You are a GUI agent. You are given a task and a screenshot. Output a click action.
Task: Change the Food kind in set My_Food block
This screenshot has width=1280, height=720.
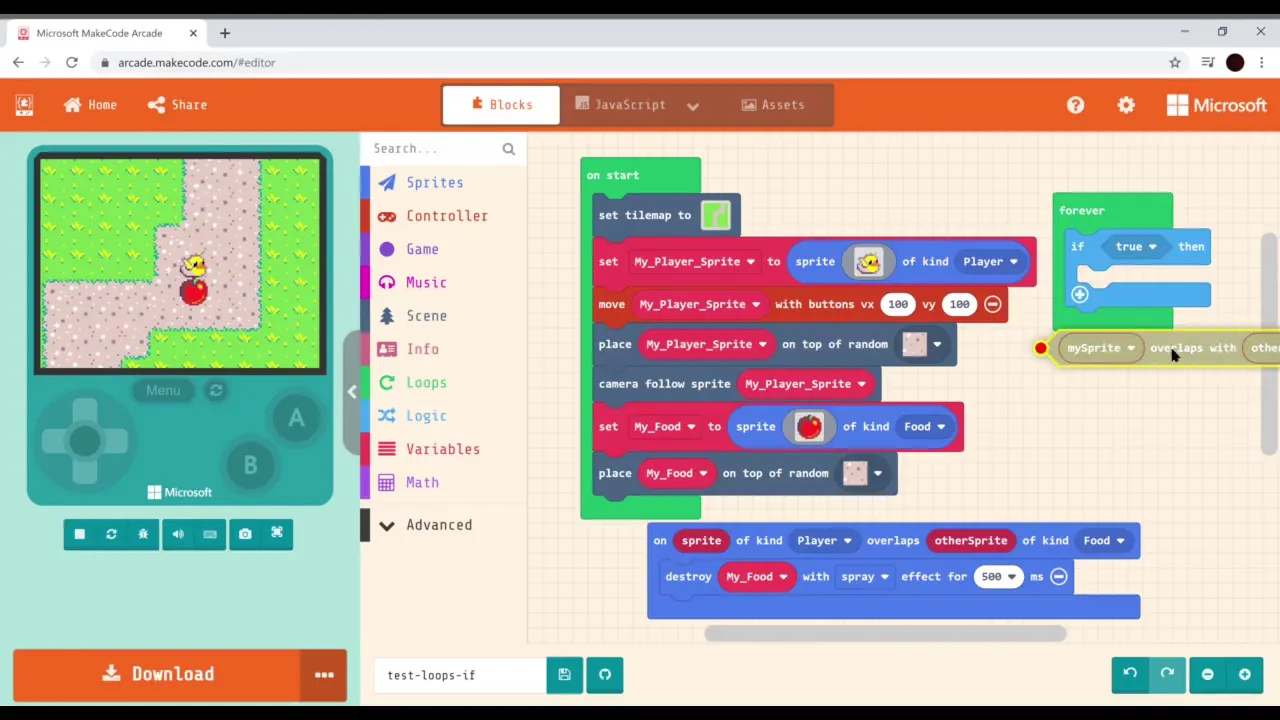[924, 427]
